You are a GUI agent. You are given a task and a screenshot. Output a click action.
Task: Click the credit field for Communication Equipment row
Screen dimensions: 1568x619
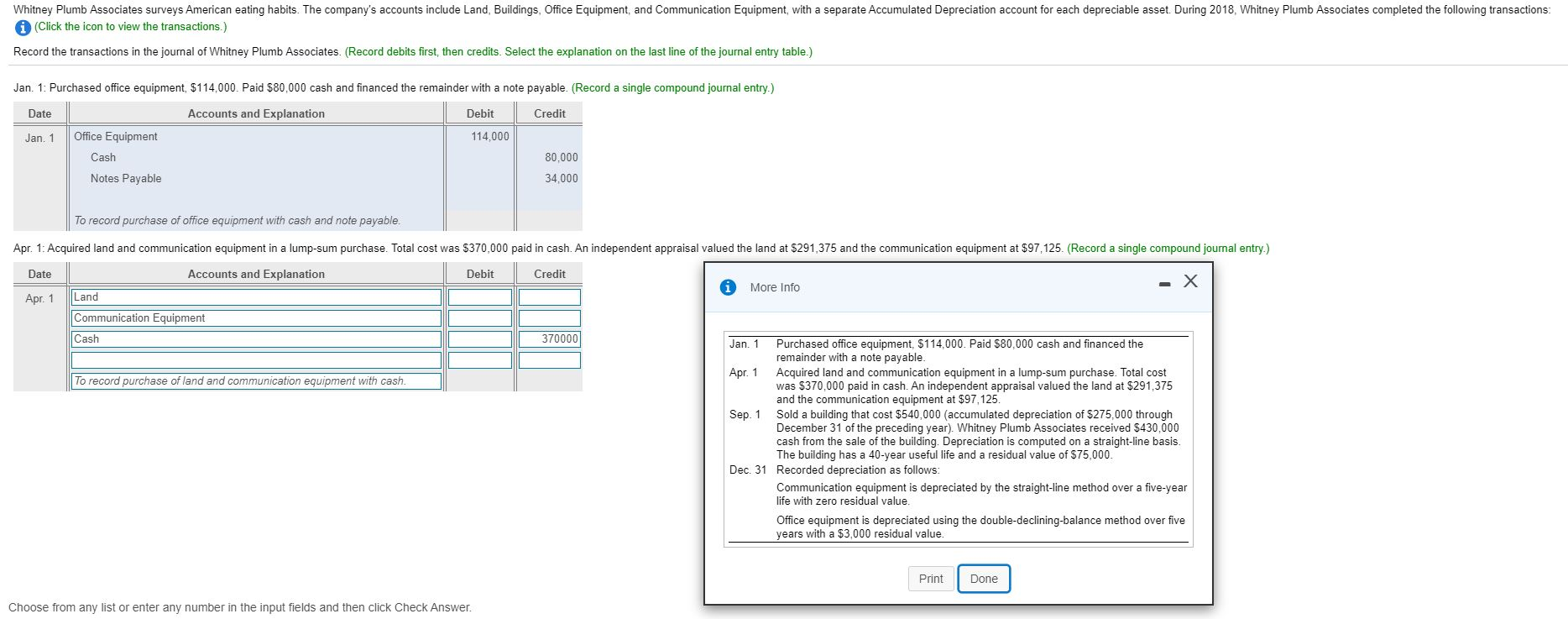(x=550, y=318)
